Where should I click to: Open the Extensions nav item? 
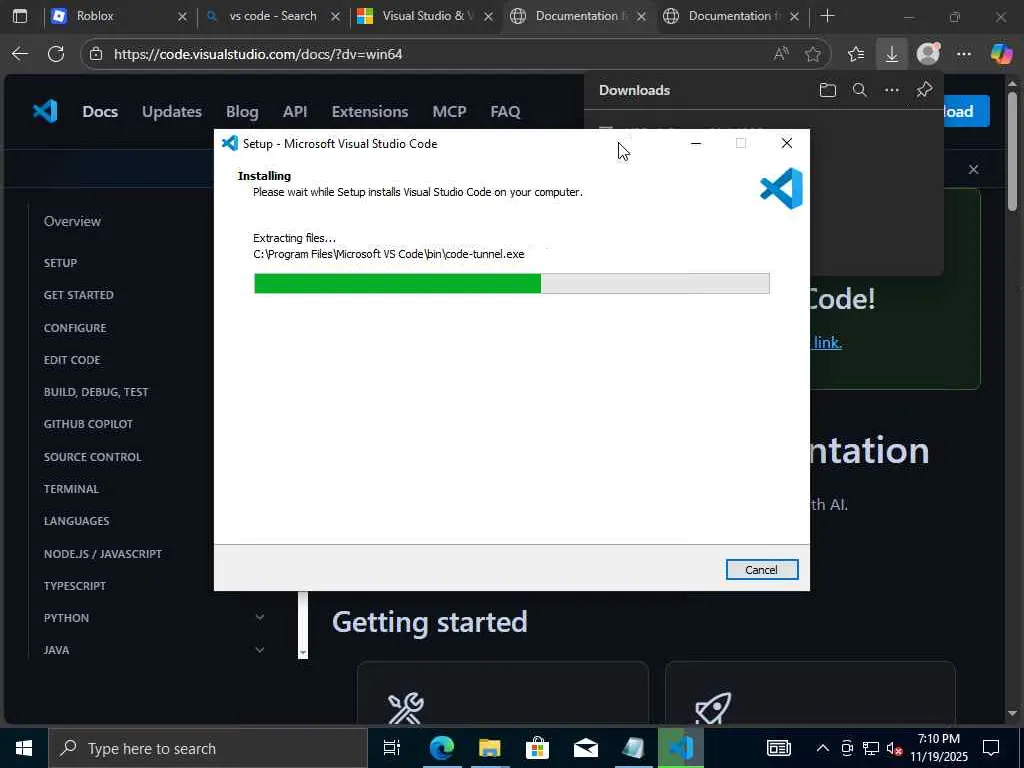(x=370, y=112)
